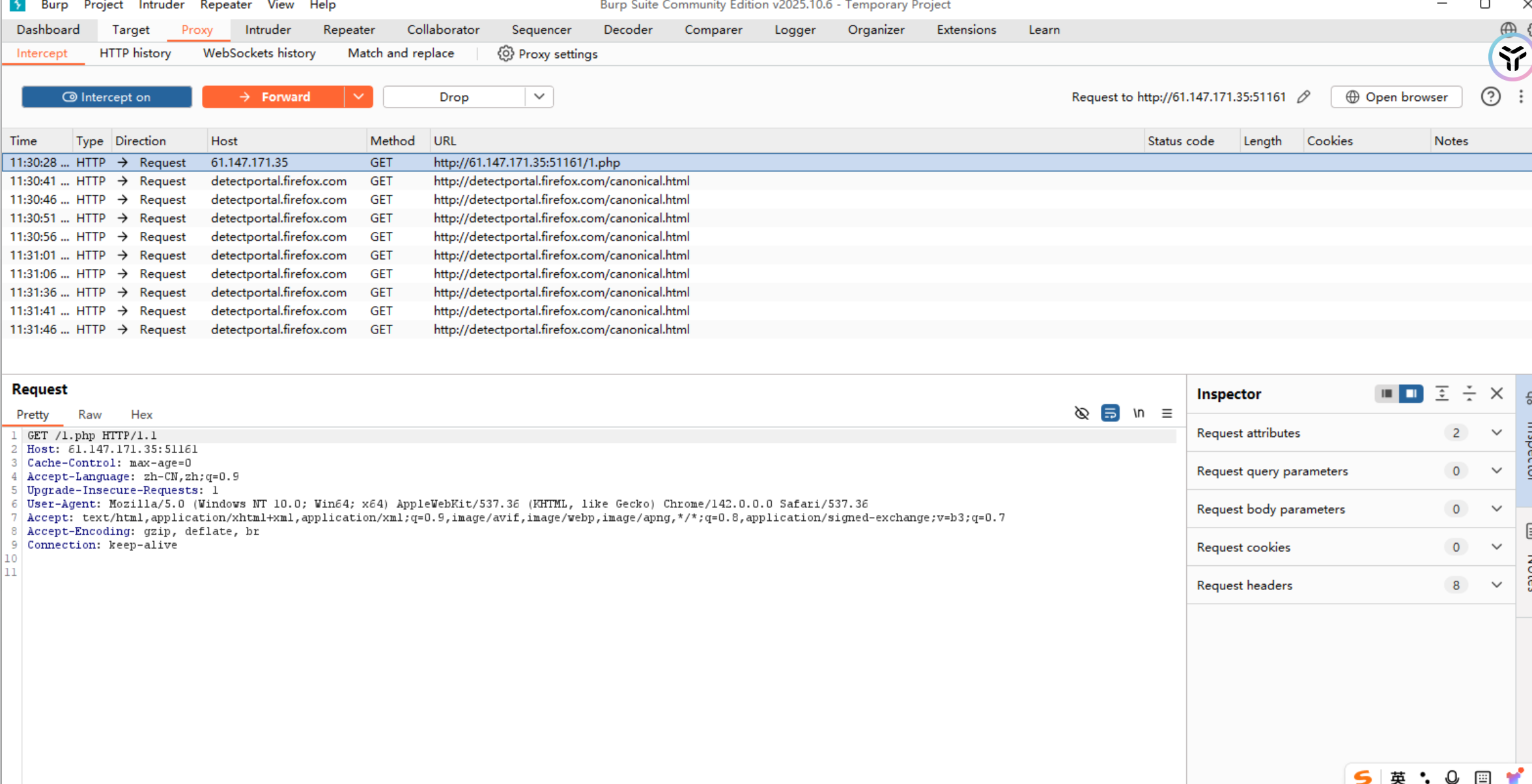Open the Forward dropdown arrow
1532x784 pixels.
point(358,97)
